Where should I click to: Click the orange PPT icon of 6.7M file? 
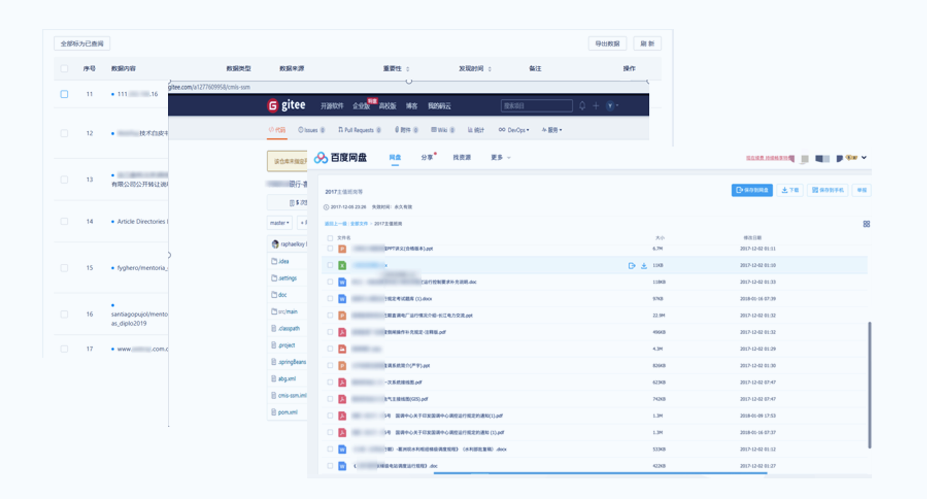click(x=342, y=249)
